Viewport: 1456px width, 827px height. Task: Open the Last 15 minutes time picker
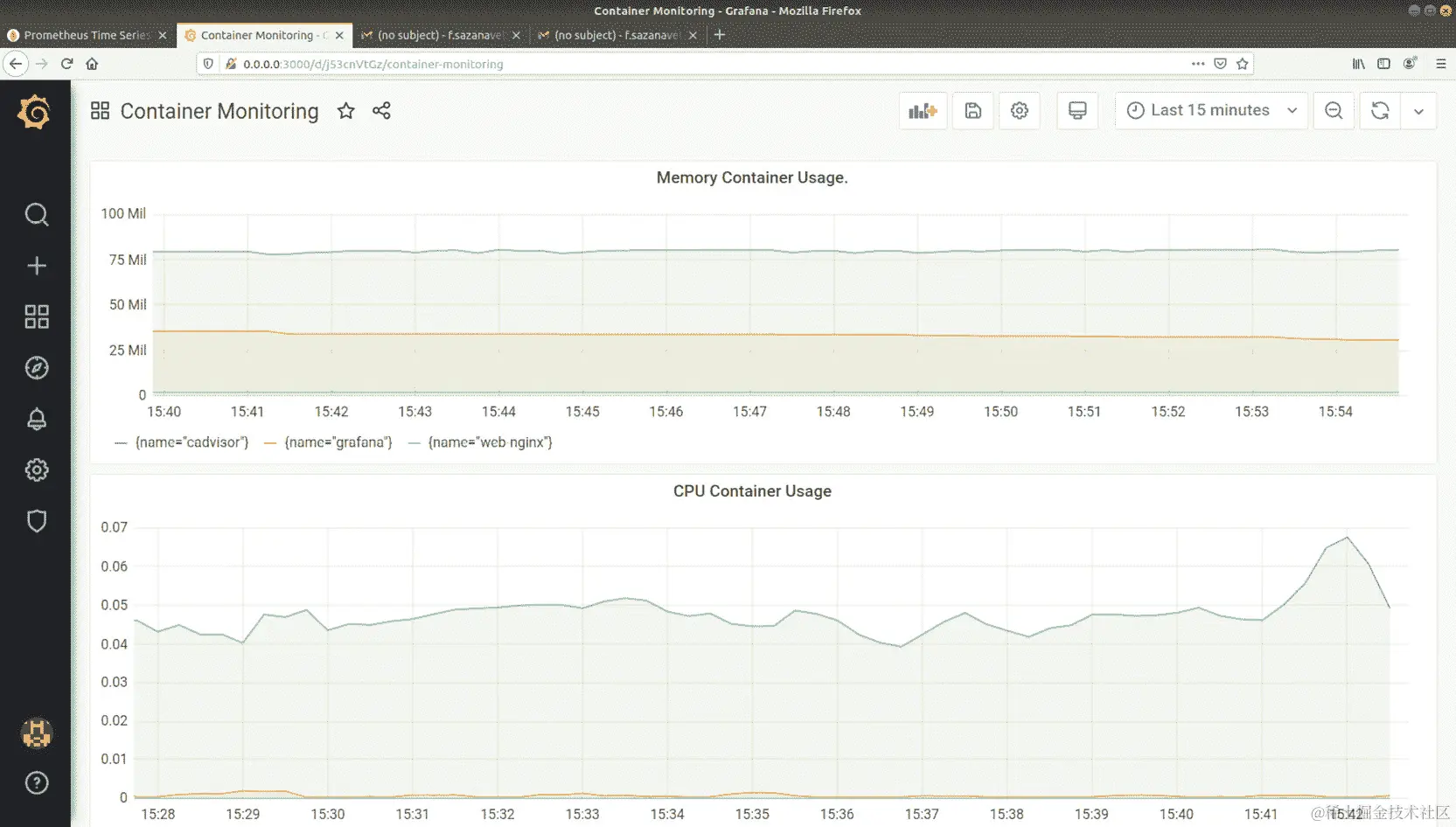point(1211,111)
